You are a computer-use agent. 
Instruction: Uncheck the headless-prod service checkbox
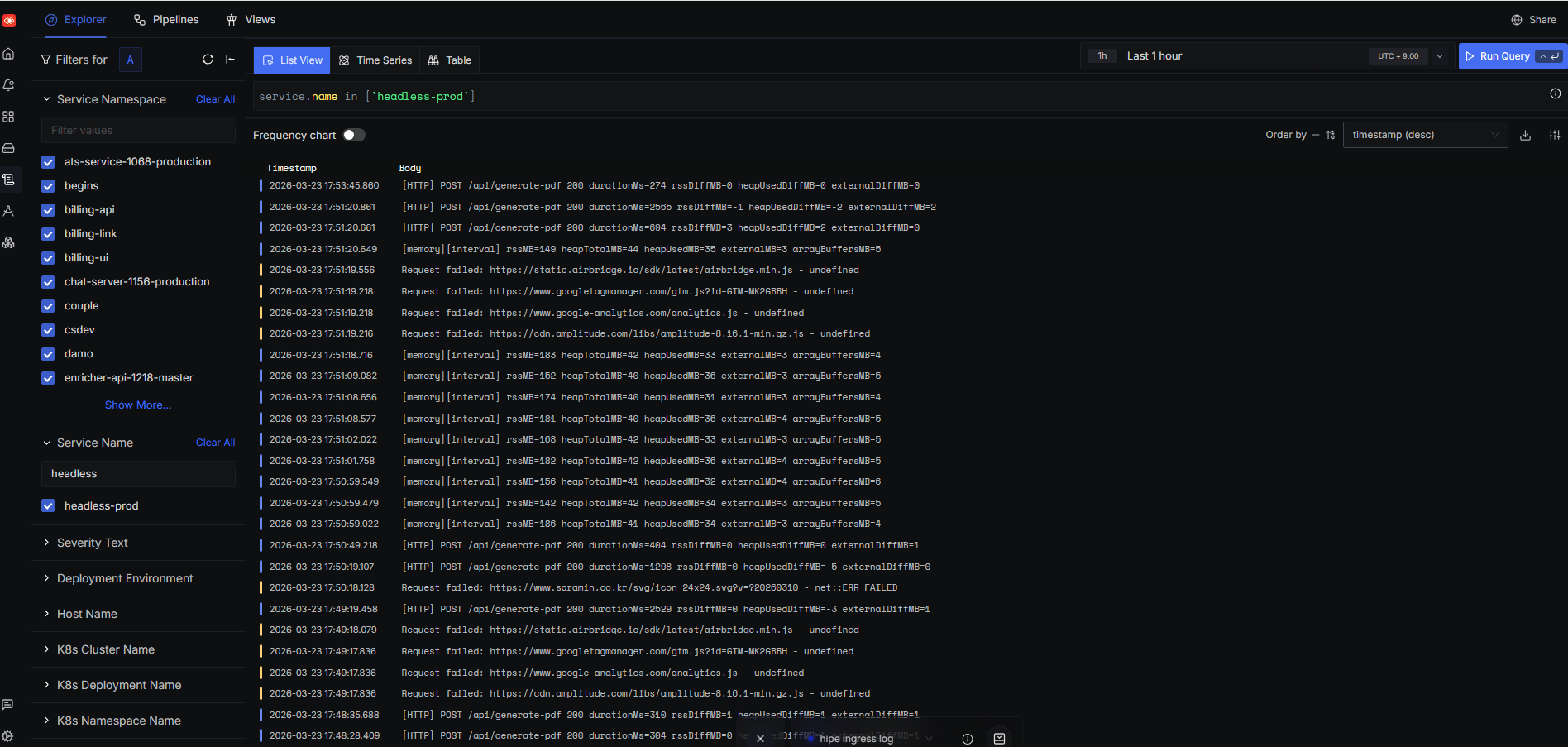(48, 505)
